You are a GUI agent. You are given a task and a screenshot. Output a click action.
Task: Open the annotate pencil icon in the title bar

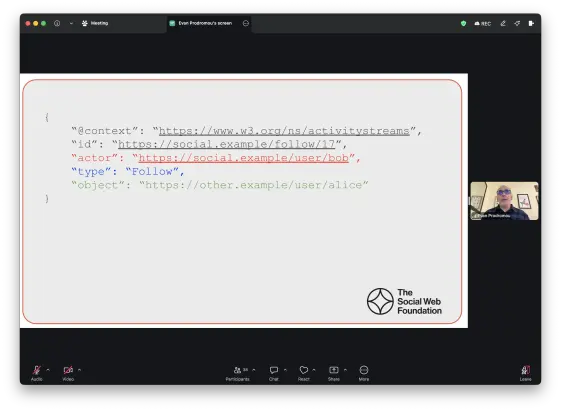[x=503, y=23]
